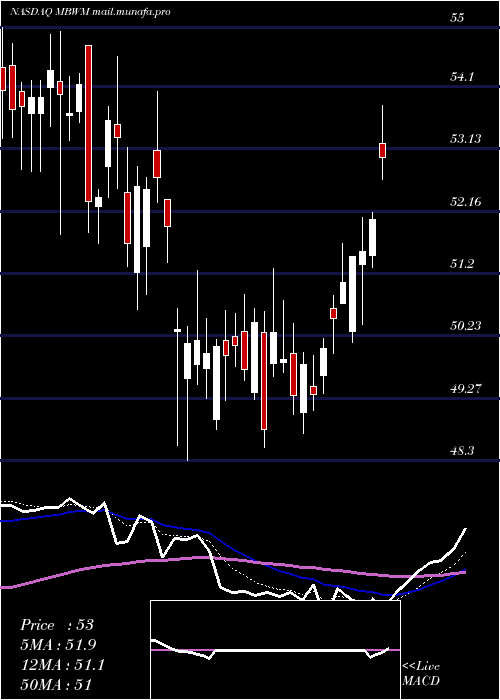Click the MACD inset chart panel
Screen dimensions: 500x700
click(275, 650)
